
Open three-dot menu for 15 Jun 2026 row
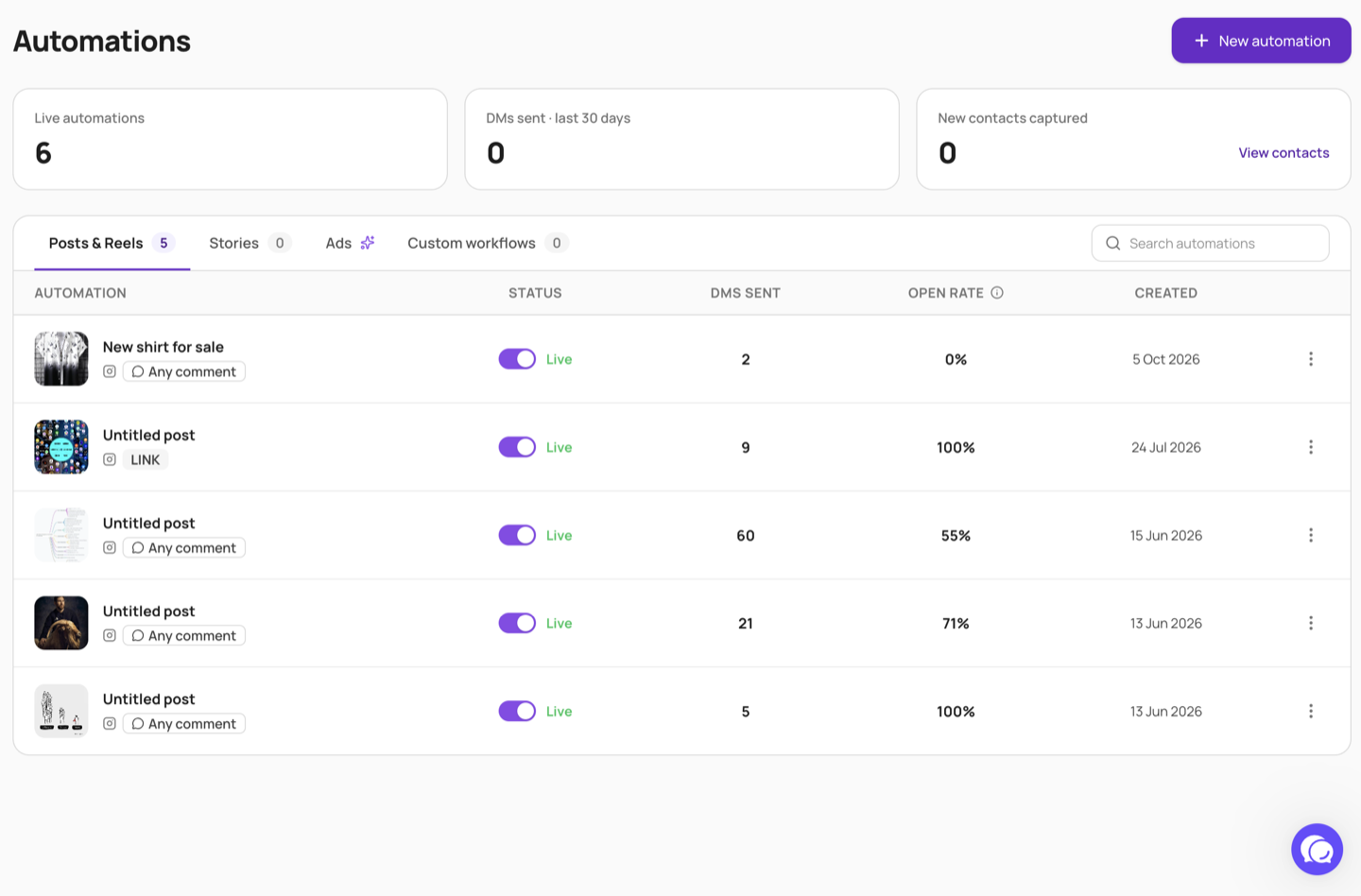point(1310,535)
